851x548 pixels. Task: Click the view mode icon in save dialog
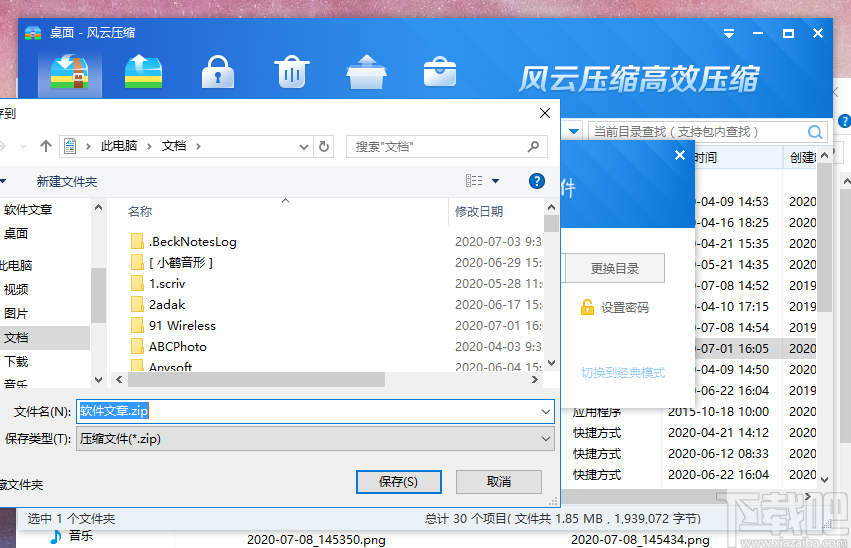(474, 181)
